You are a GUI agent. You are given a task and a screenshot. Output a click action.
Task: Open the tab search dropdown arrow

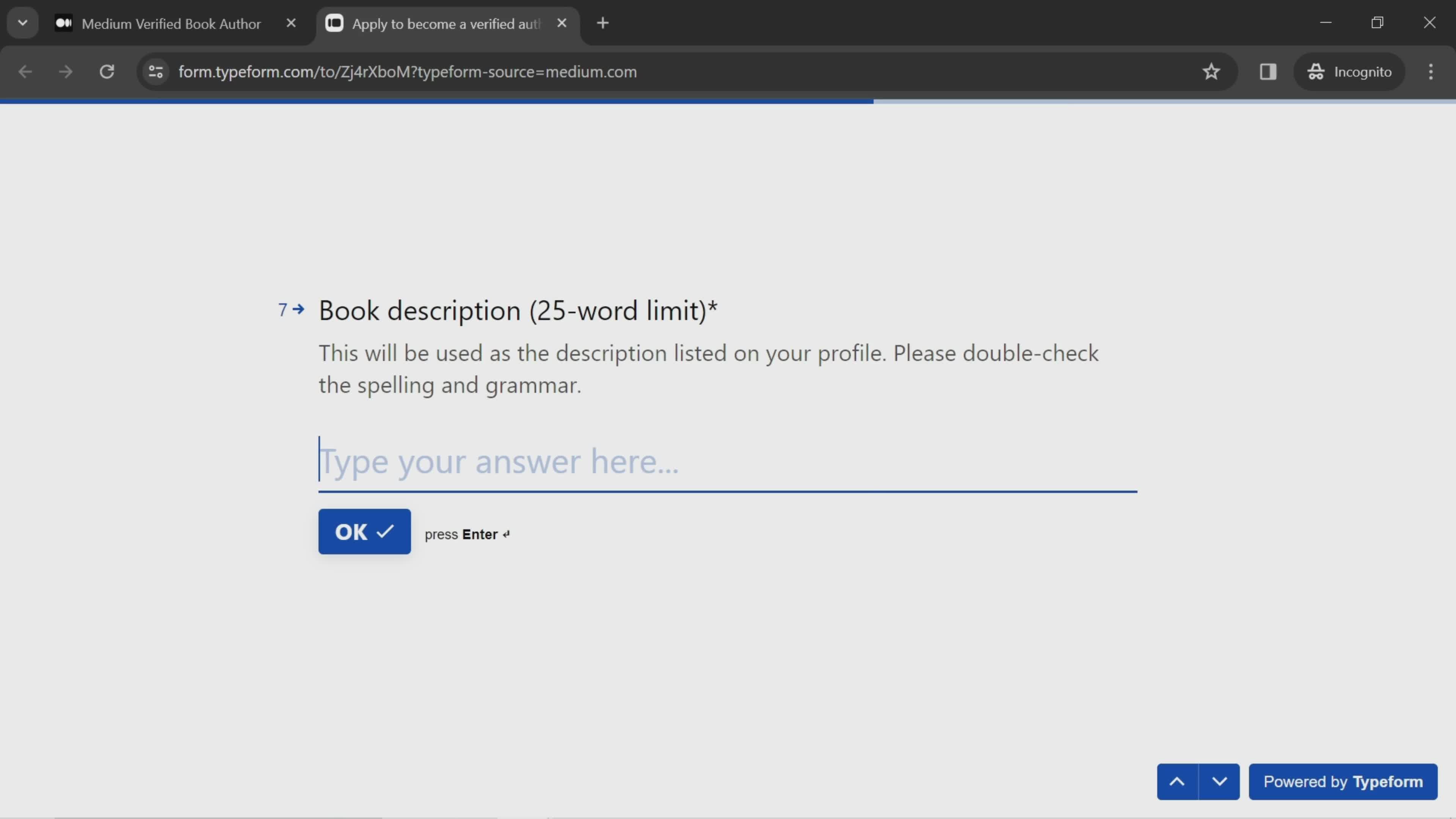23,23
